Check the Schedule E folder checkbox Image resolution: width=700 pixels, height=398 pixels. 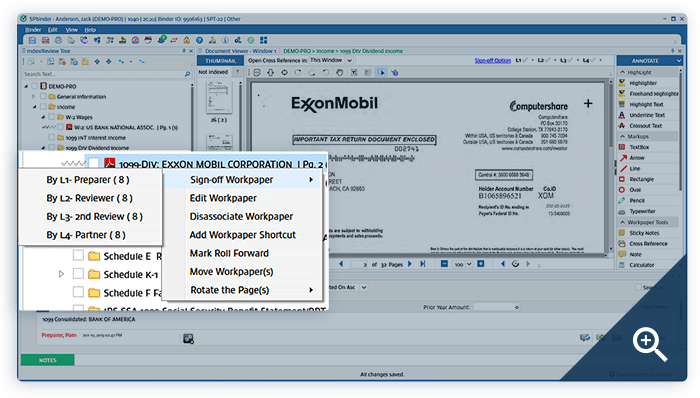click(x=78, y=256)
